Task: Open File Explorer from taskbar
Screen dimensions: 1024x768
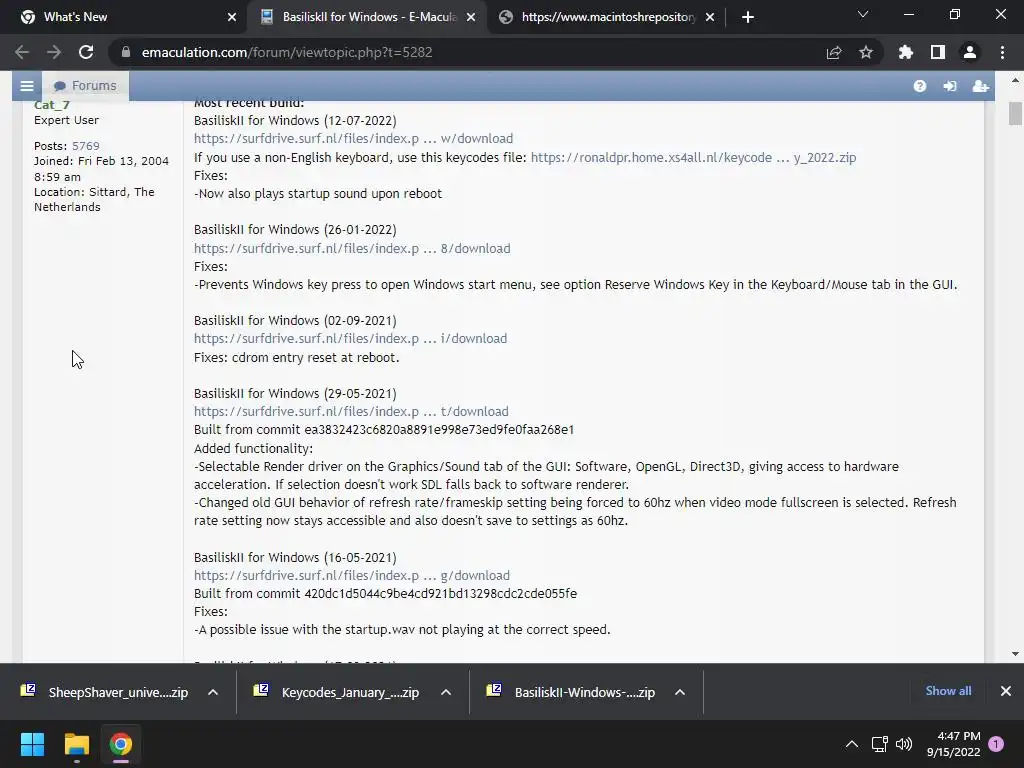Action: (x=76, y=744)
